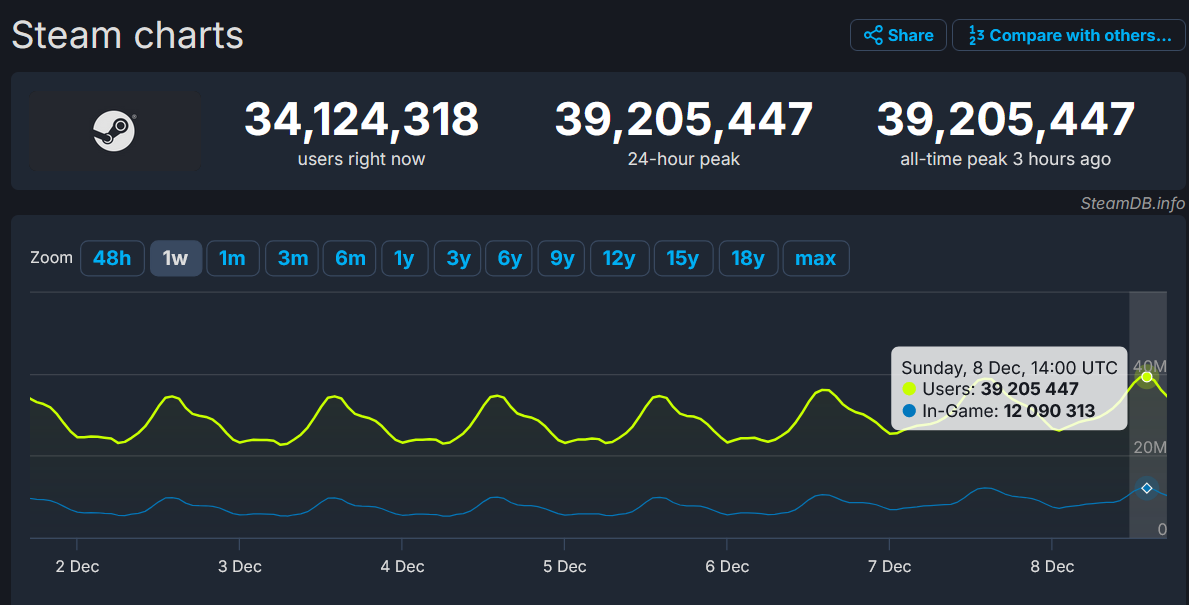Image resolution: width=1189 pixels, height=605 pixels.
Task: Click the Users 39 205 447 tooltip line
Action: [991, 389]
